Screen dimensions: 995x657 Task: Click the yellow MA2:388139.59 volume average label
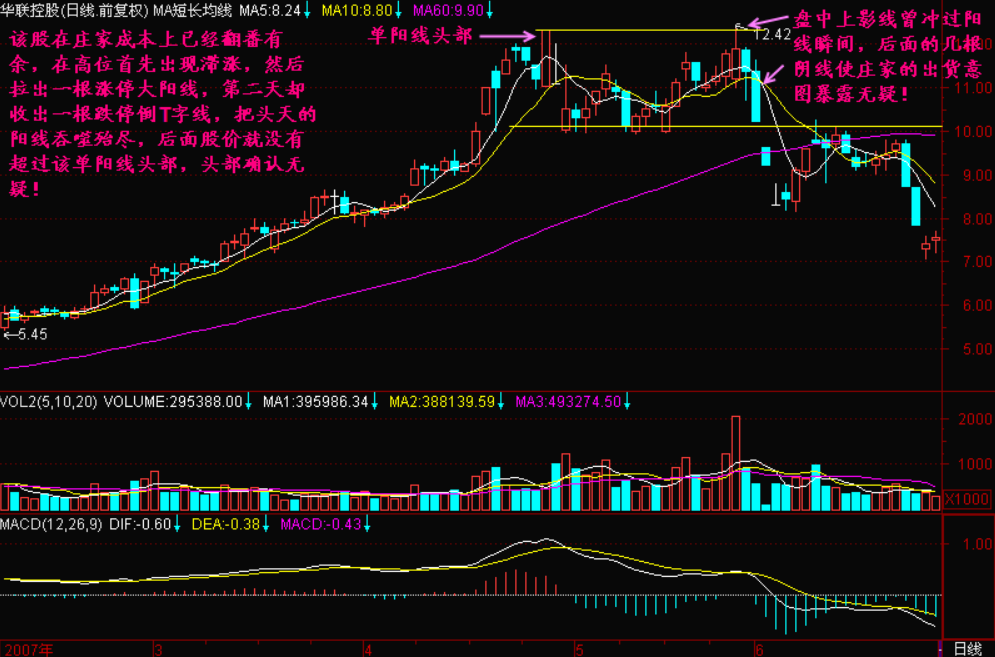[442, 402]
